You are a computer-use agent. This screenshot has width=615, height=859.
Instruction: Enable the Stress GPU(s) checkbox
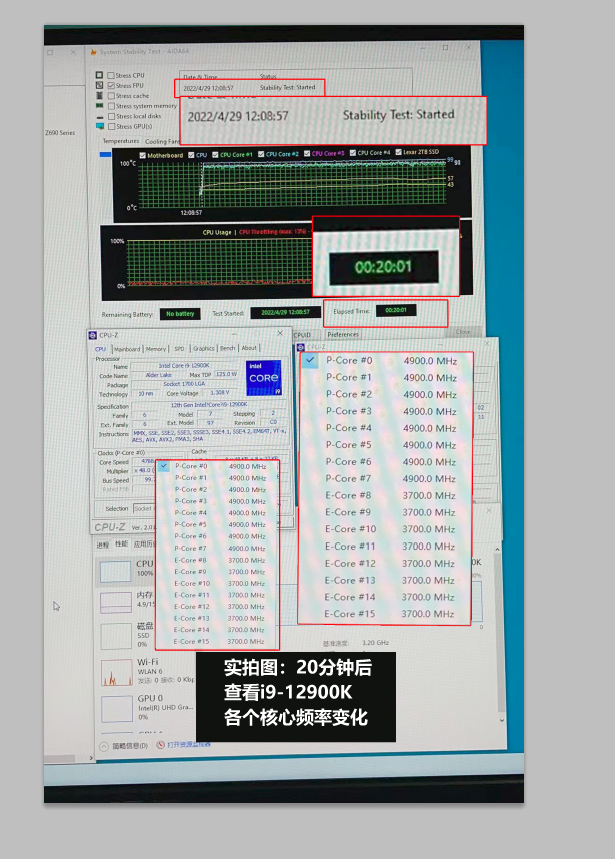tap(111, 127)
